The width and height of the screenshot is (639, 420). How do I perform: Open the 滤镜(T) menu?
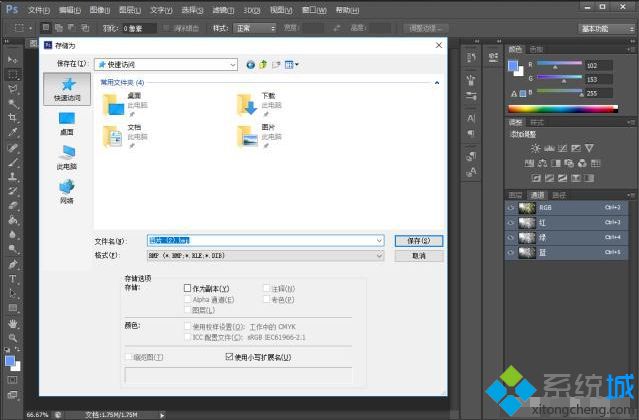(223, 10)
